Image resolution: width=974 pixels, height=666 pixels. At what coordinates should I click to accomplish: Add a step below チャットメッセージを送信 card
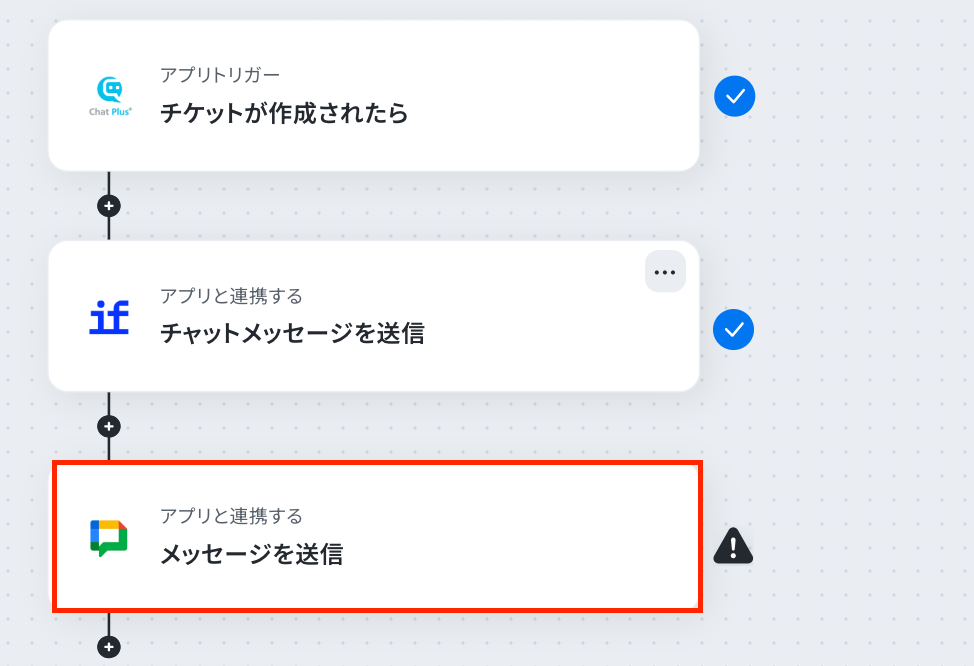tap(109, 426)
